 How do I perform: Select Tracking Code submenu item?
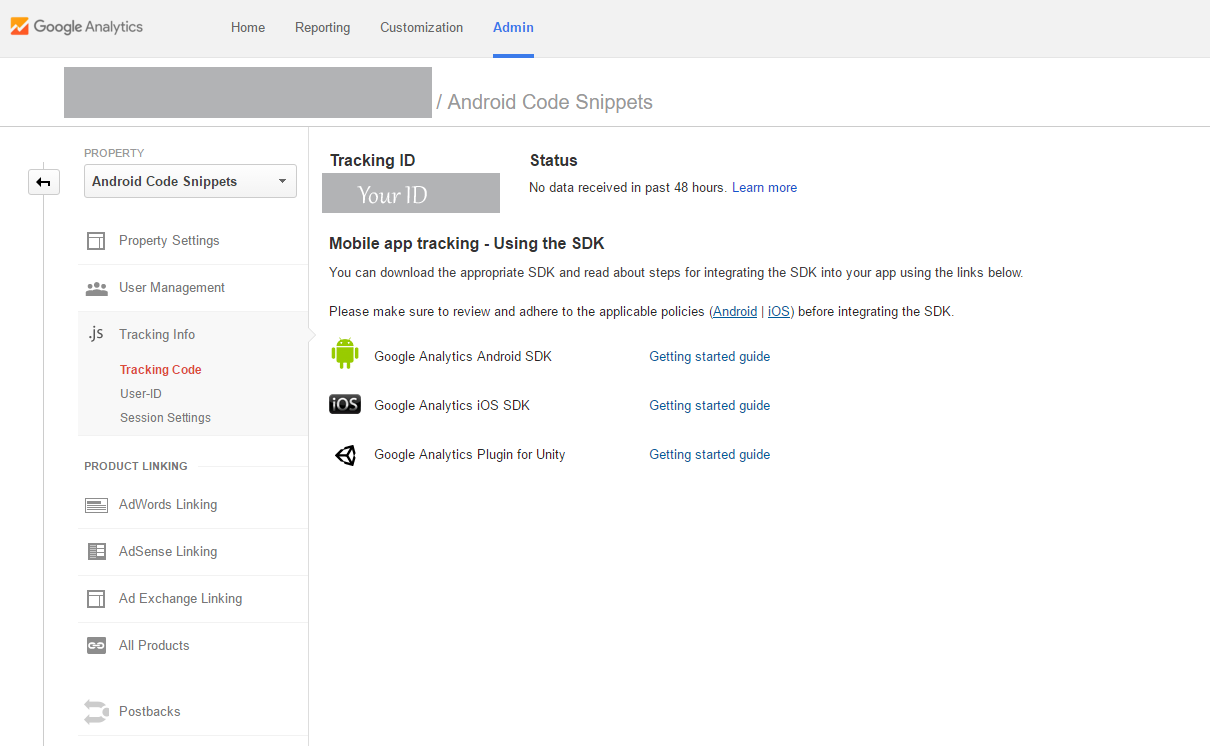[x=161, y=370]
